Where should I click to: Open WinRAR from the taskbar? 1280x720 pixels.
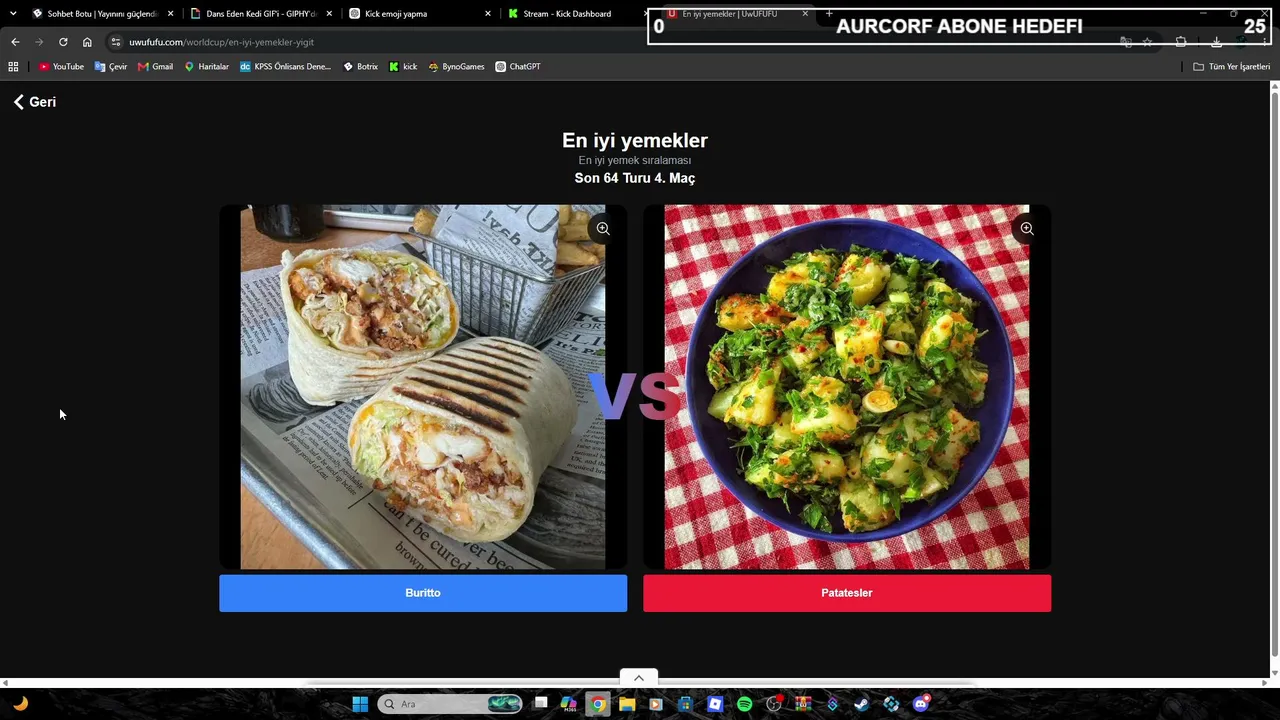click(x=803, y=704)
